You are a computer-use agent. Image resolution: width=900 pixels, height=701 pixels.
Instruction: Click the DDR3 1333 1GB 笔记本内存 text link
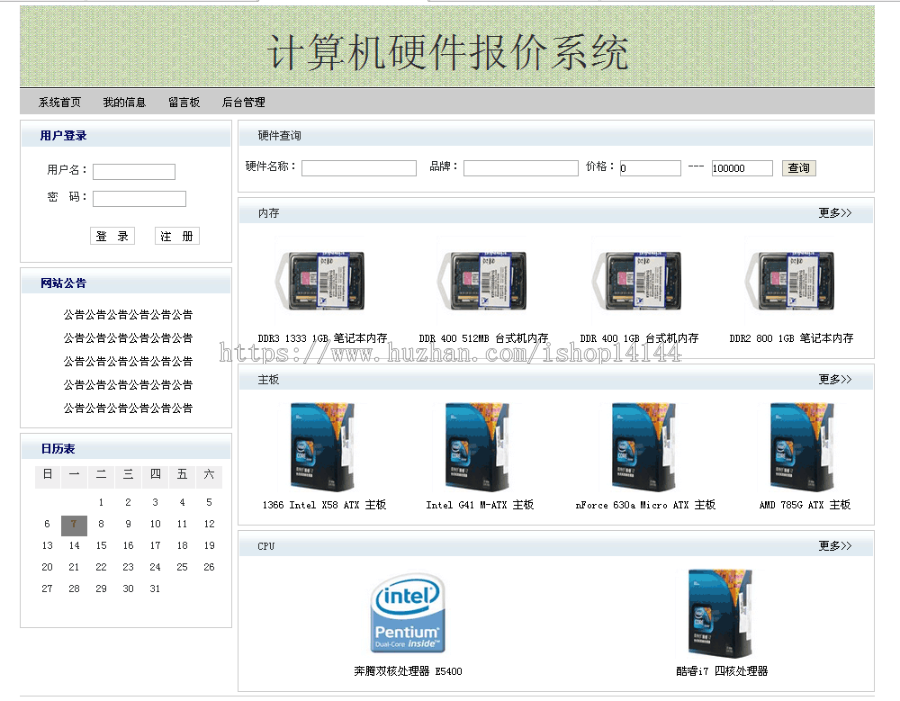click(x=323, y=338)
